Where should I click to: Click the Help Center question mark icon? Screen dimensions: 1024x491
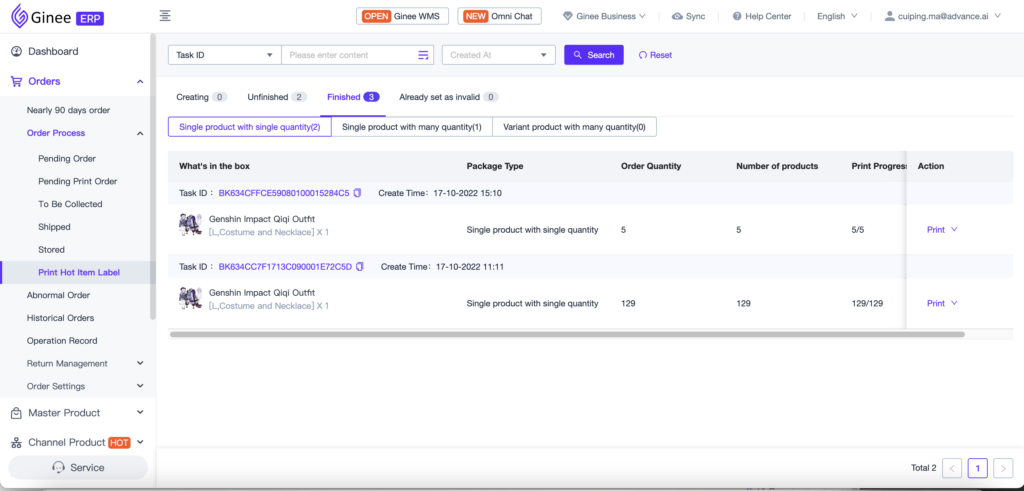[x=737, y=16]
